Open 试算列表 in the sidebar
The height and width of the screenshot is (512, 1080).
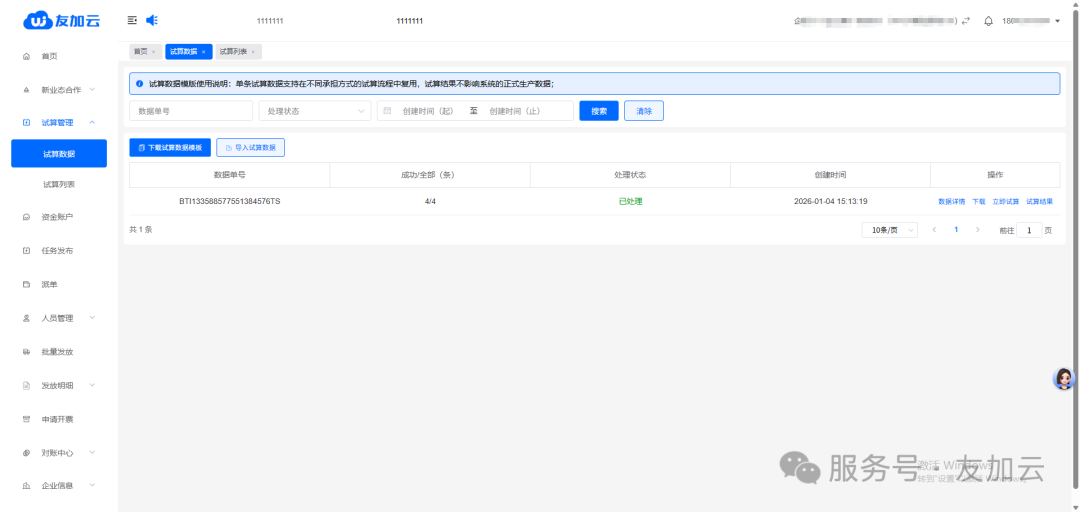pos(59,185)
